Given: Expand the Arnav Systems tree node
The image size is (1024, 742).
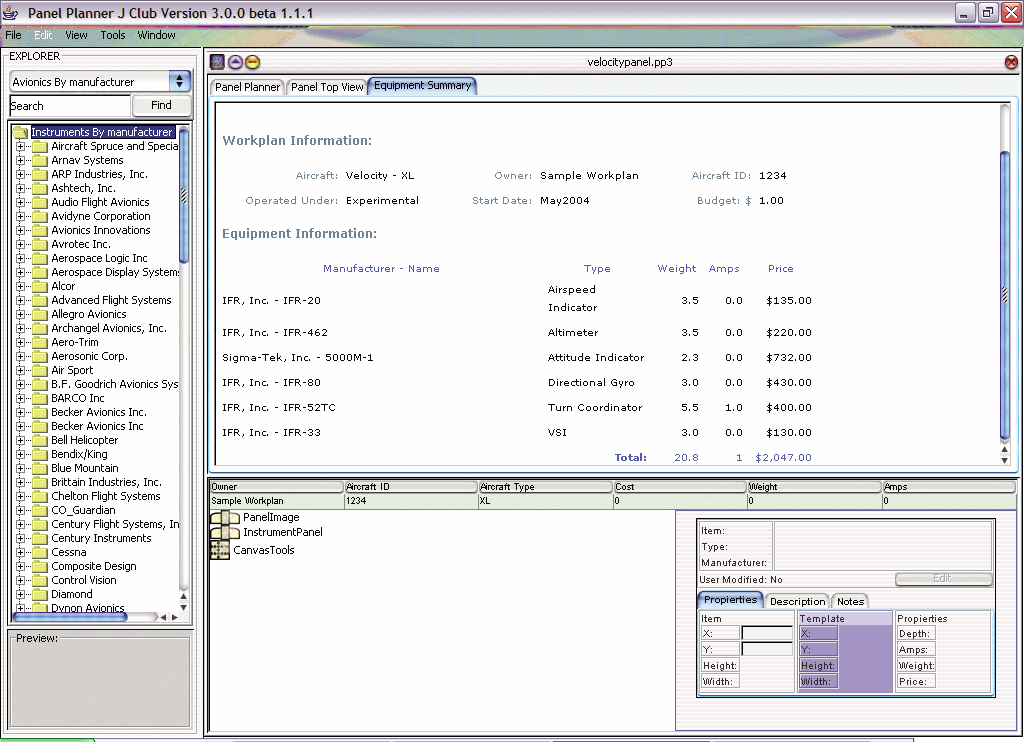Looking at the screenshot, I should click(20, 160).
